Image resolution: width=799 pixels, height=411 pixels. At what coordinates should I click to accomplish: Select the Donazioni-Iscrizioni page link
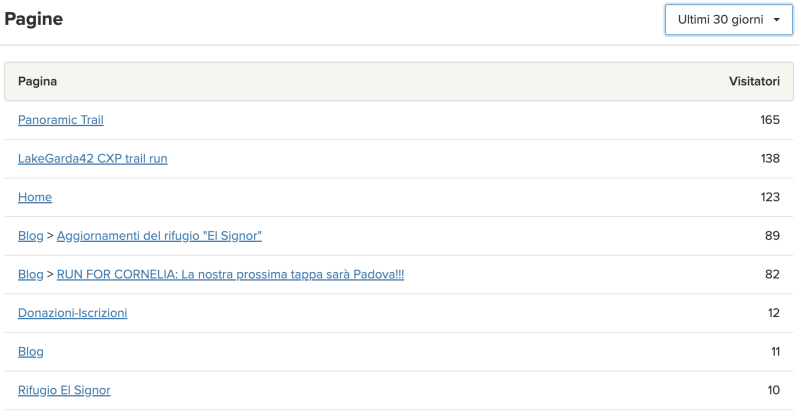click(72, 313)
